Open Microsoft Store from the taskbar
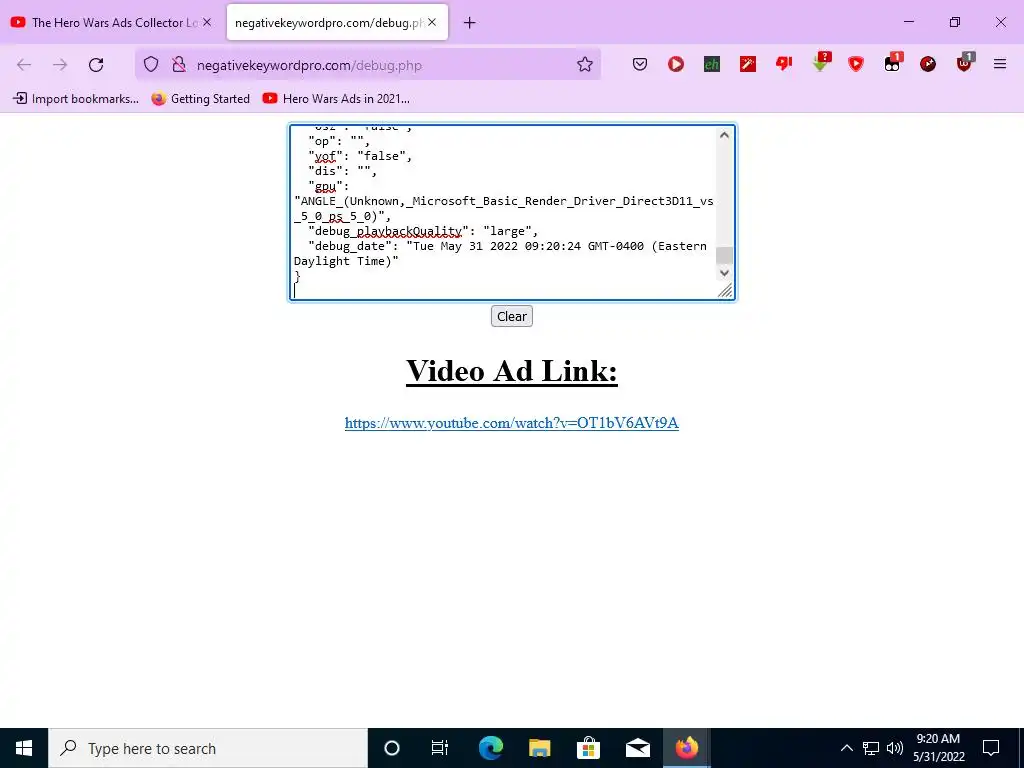Viewport: 1024px width, 768px height. coord(588,748)
